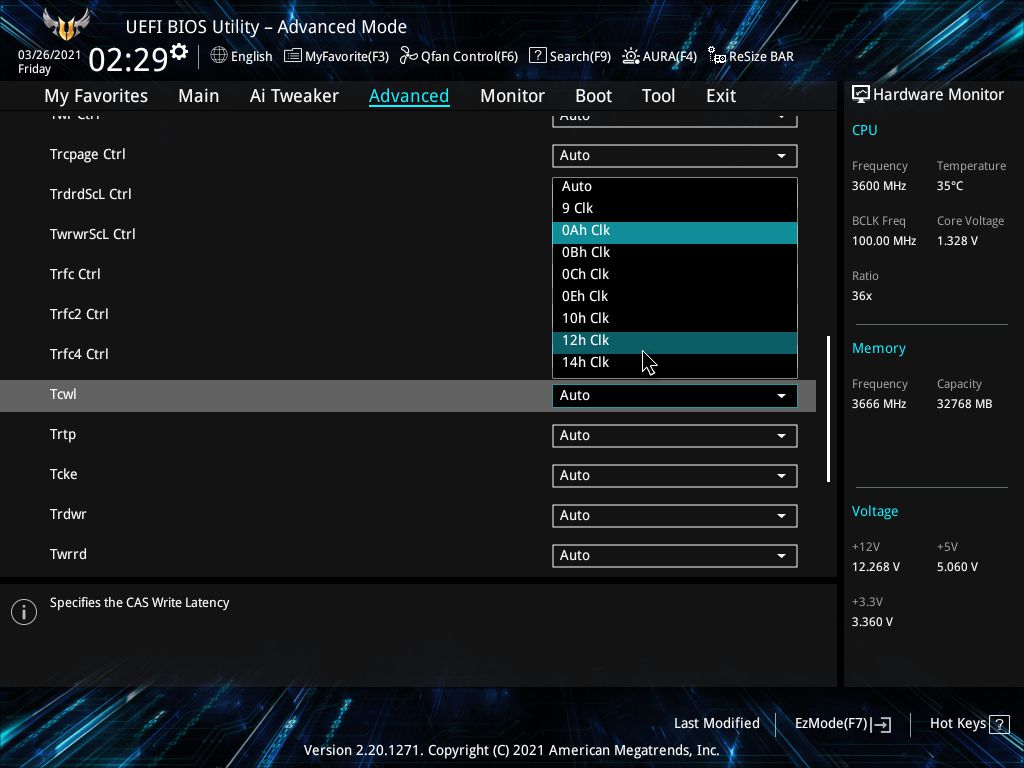Click the 02:29 clock display
This screenshot has width=1024, height=768.
(x=128, y=59)
